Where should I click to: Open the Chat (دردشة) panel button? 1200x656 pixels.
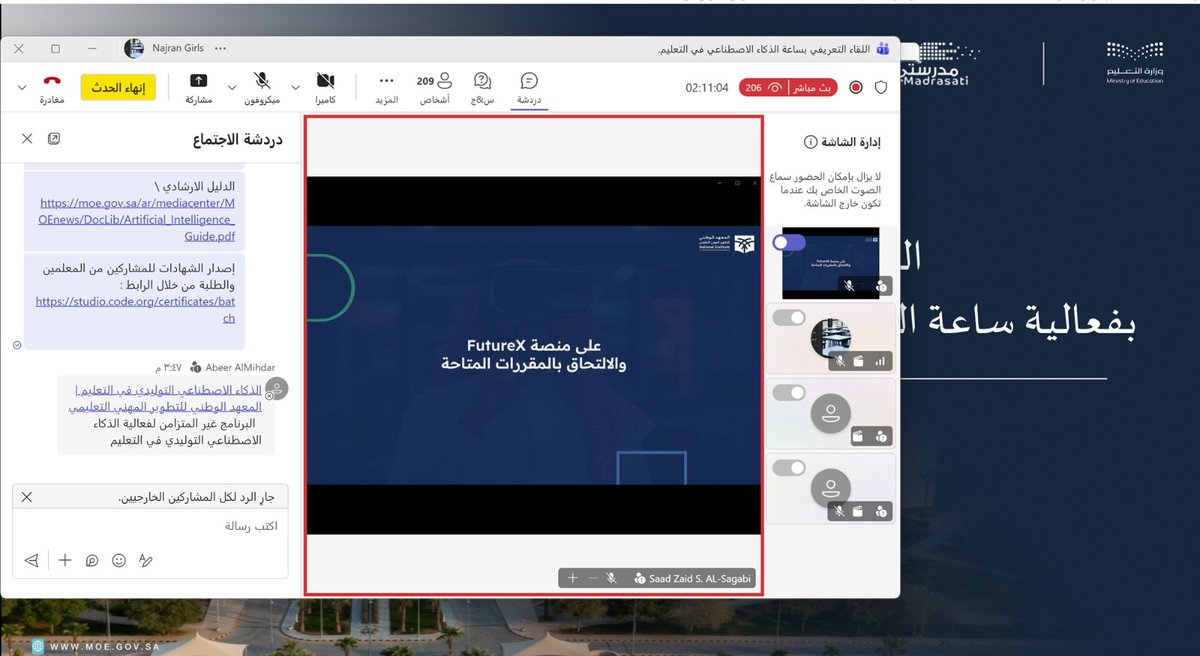[529, 88]
